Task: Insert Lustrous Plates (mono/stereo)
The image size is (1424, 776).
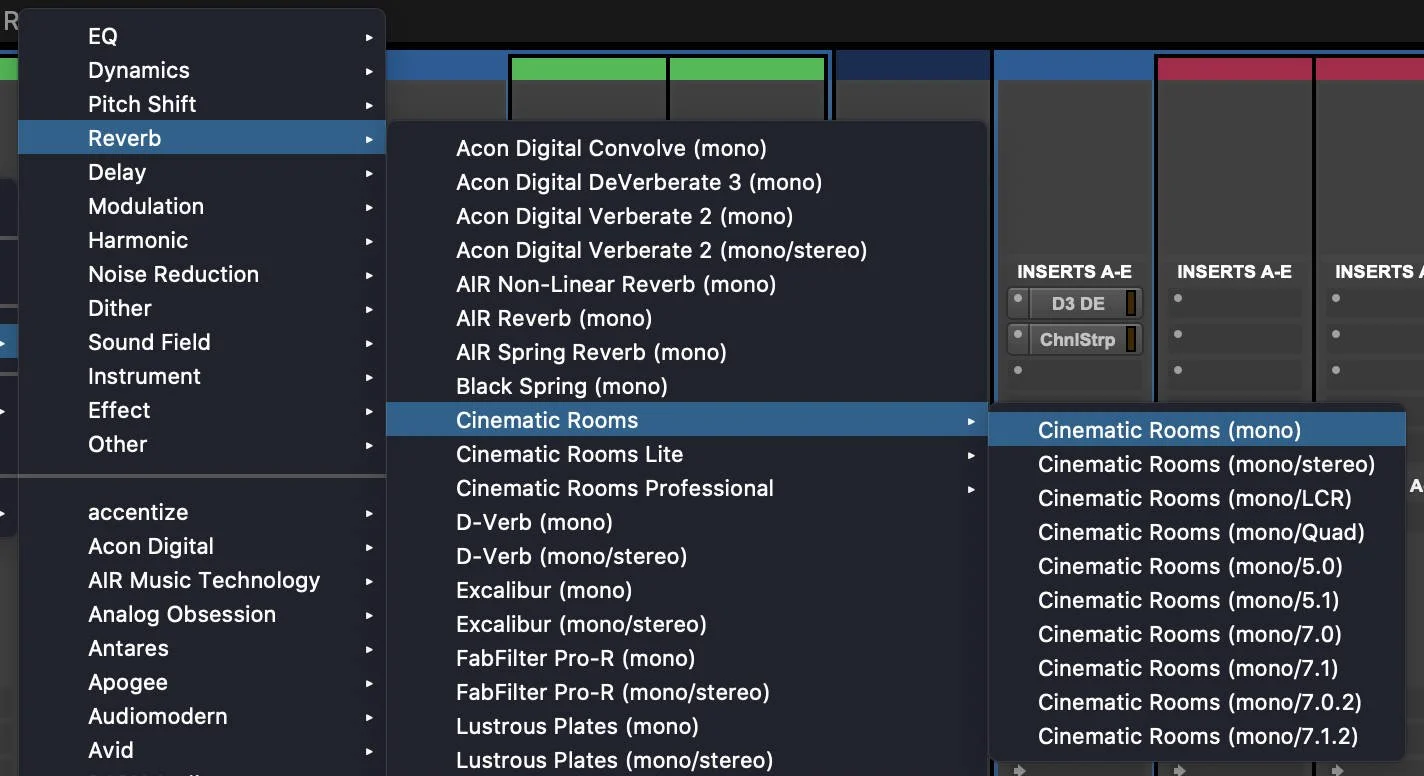Action: [x=687, y=760]
